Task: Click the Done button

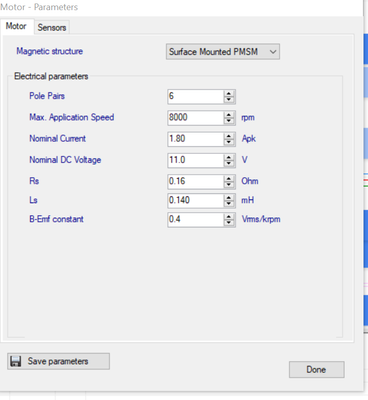Action: click(x=316, y=369)
